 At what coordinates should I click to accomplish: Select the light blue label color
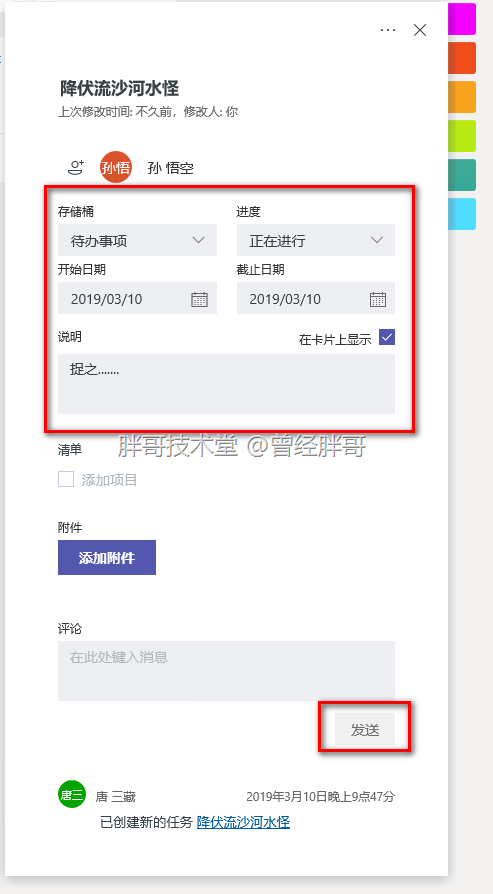[462, 214]
